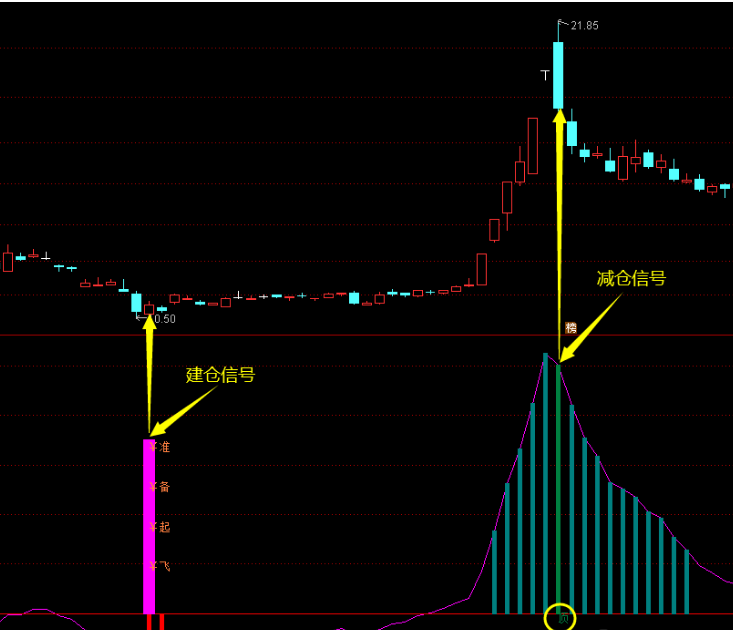Screen dimensions: 733x630
Task: Click the ¥飞 signal marker
Action: tap(160, 567)
